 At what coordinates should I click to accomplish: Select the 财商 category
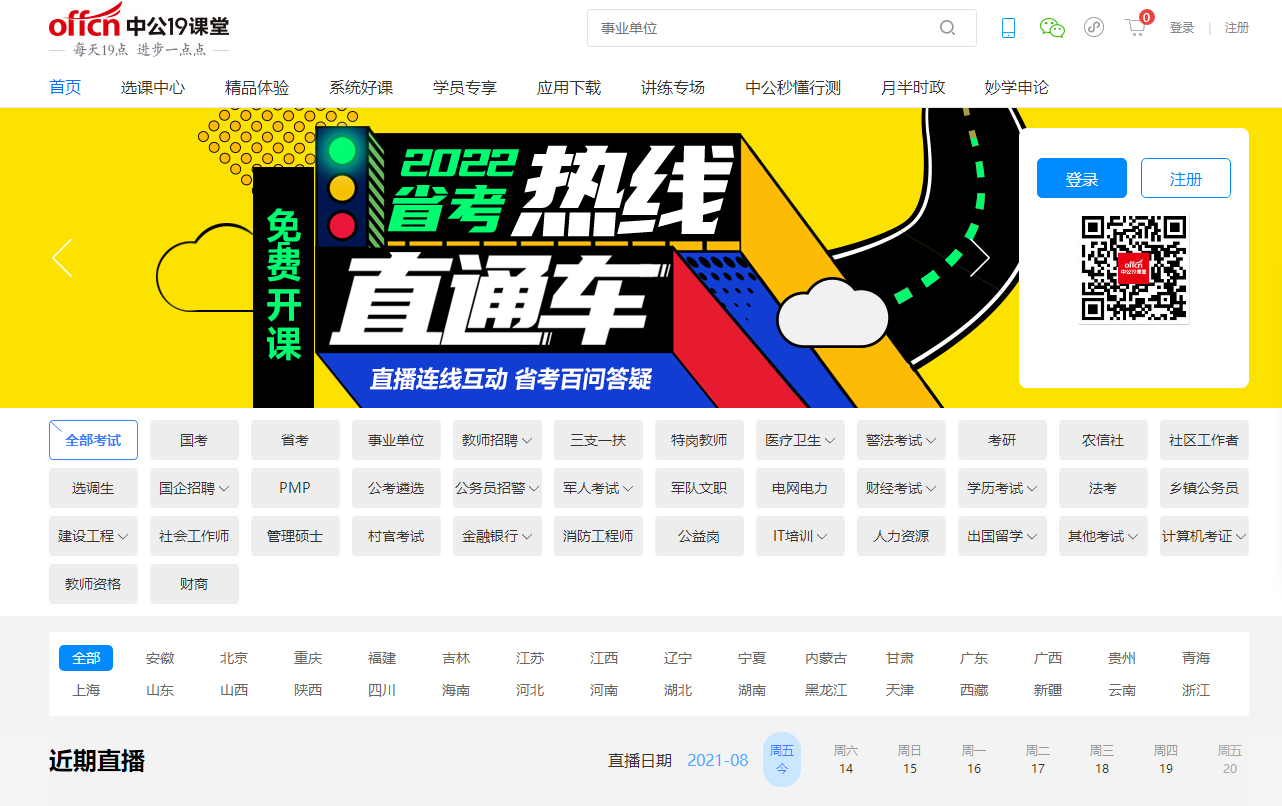pyautogui.click(x=194, y=584)
